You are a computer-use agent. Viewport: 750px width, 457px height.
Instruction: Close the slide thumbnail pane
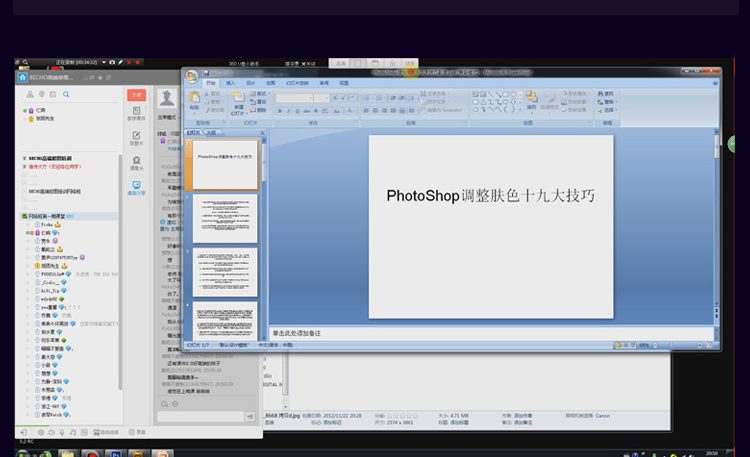point(262,133)
